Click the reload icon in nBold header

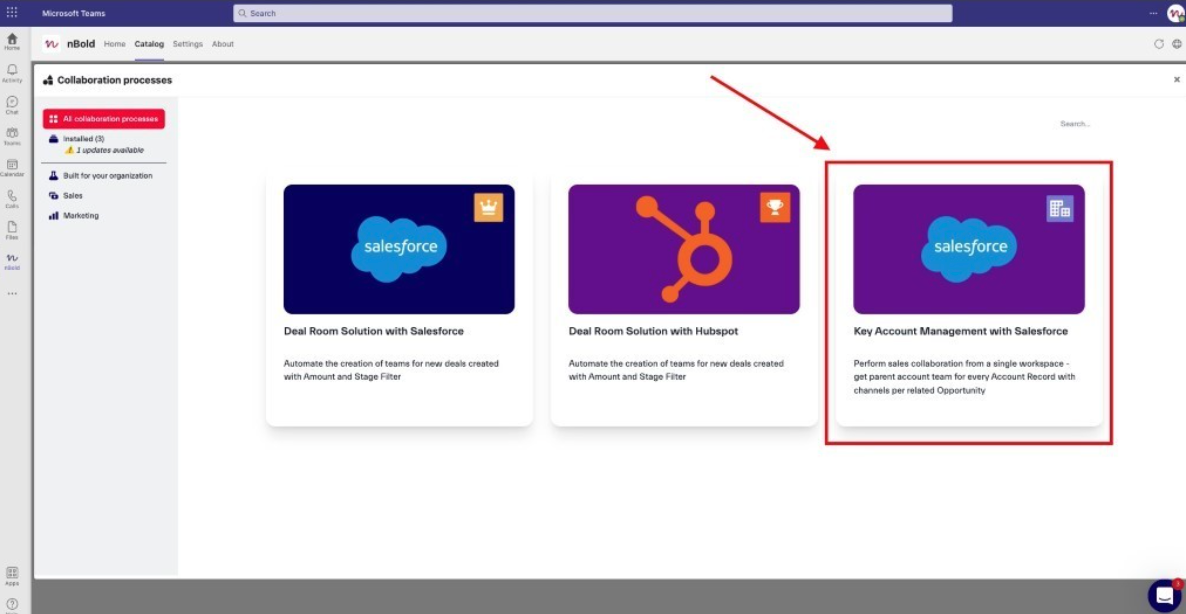click(1159, 44)
